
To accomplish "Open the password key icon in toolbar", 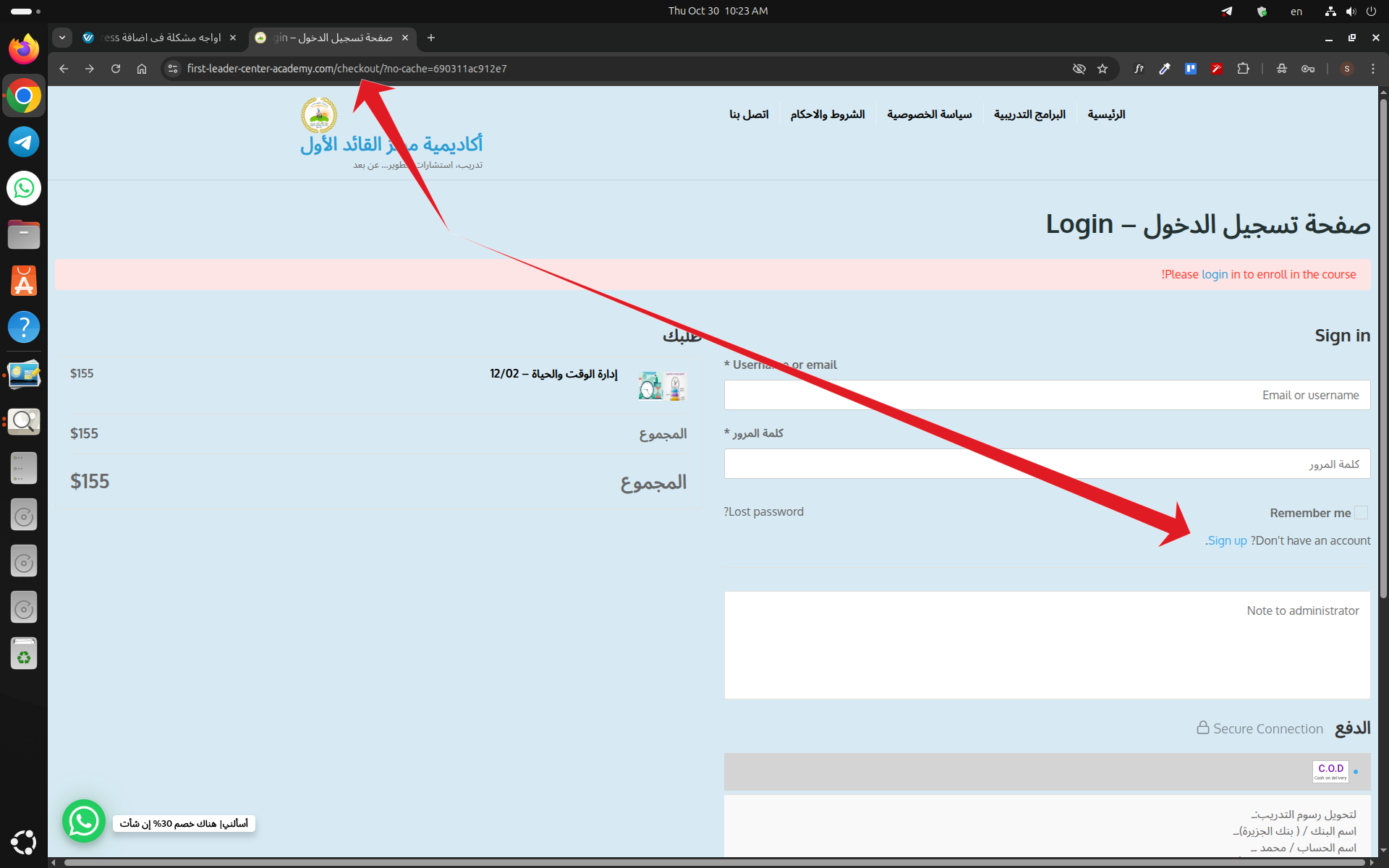I will click(1308, 69).
